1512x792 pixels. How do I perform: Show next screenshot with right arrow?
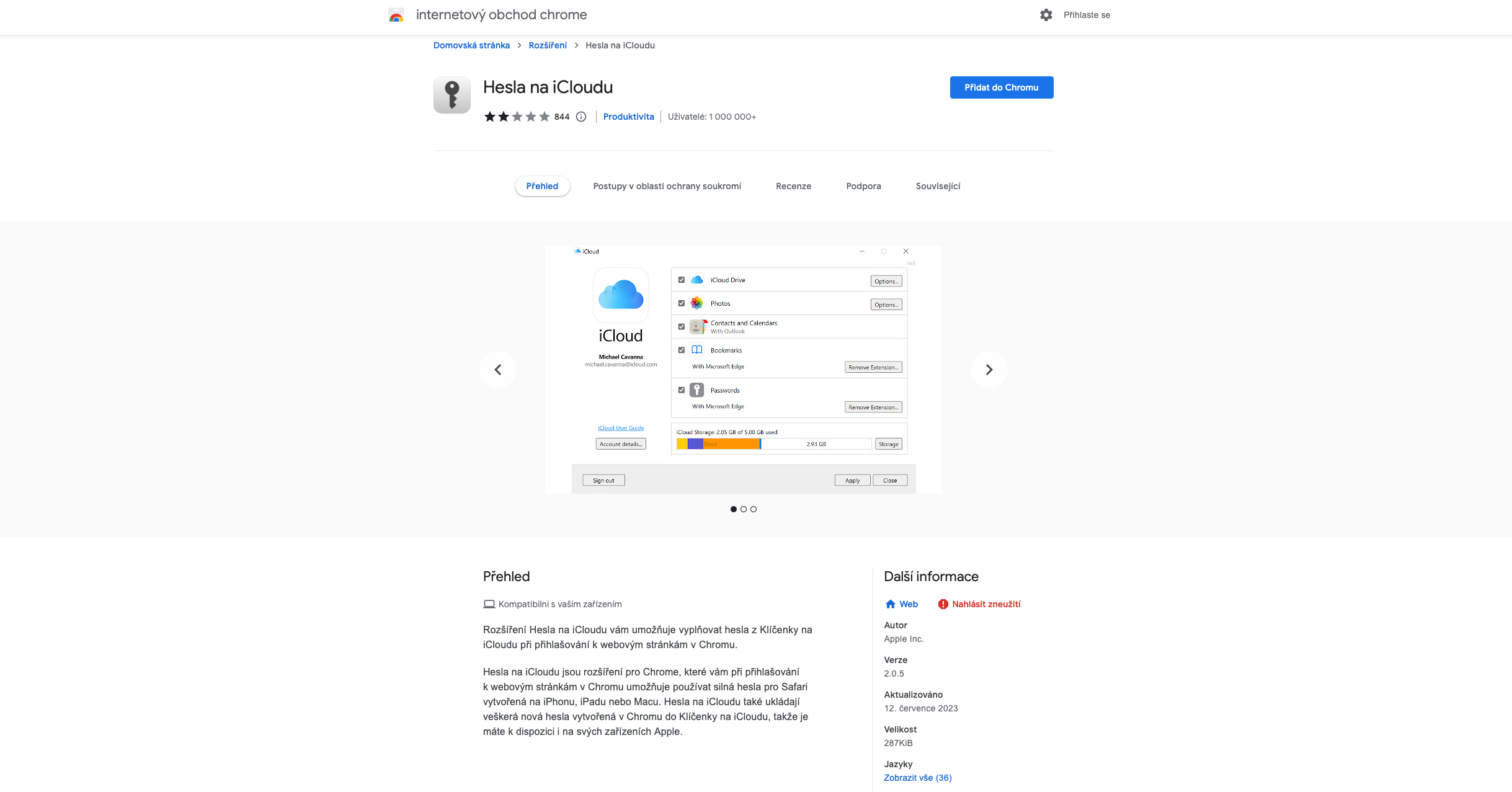(x=989, y=370)
